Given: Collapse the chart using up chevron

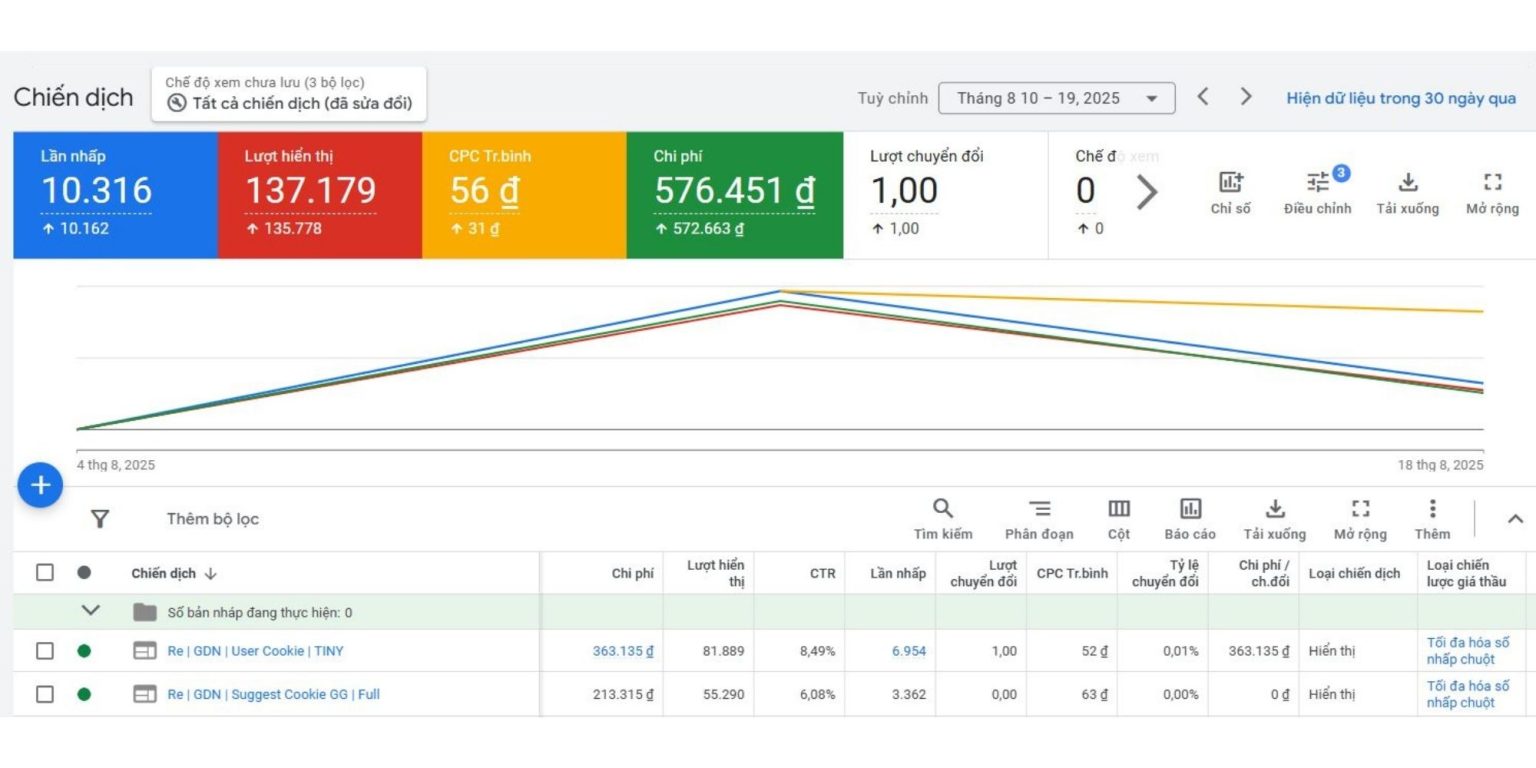Looking at the screenshot, I should (1514, 518).
